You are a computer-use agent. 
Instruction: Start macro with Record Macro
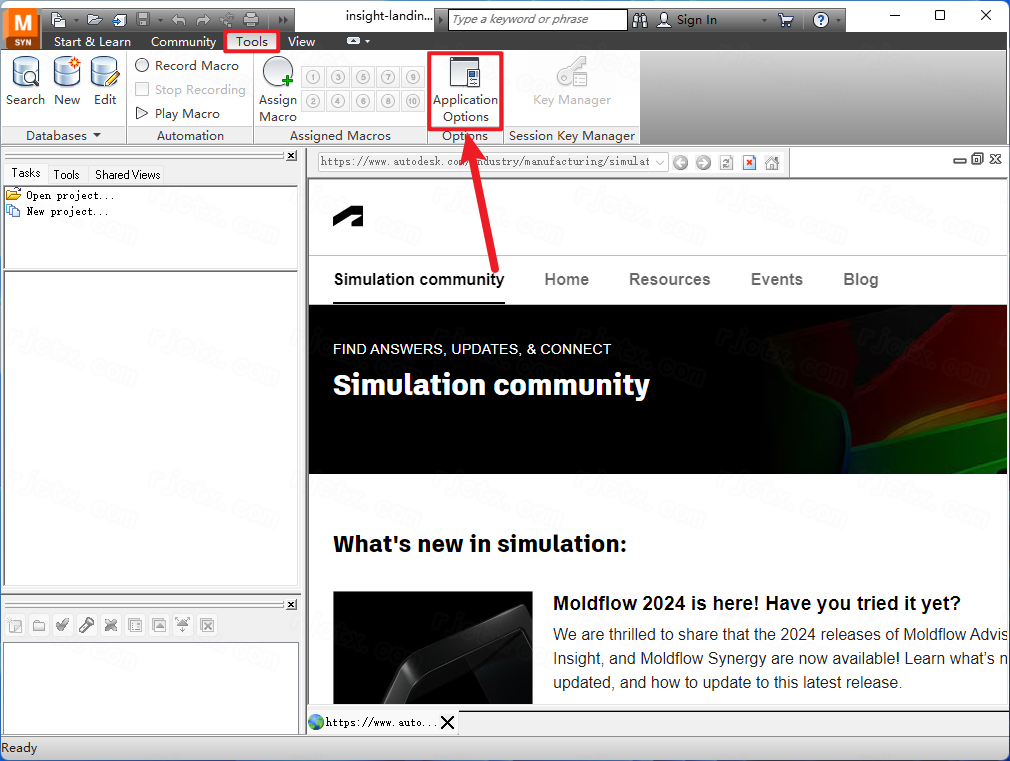point(187,65)
